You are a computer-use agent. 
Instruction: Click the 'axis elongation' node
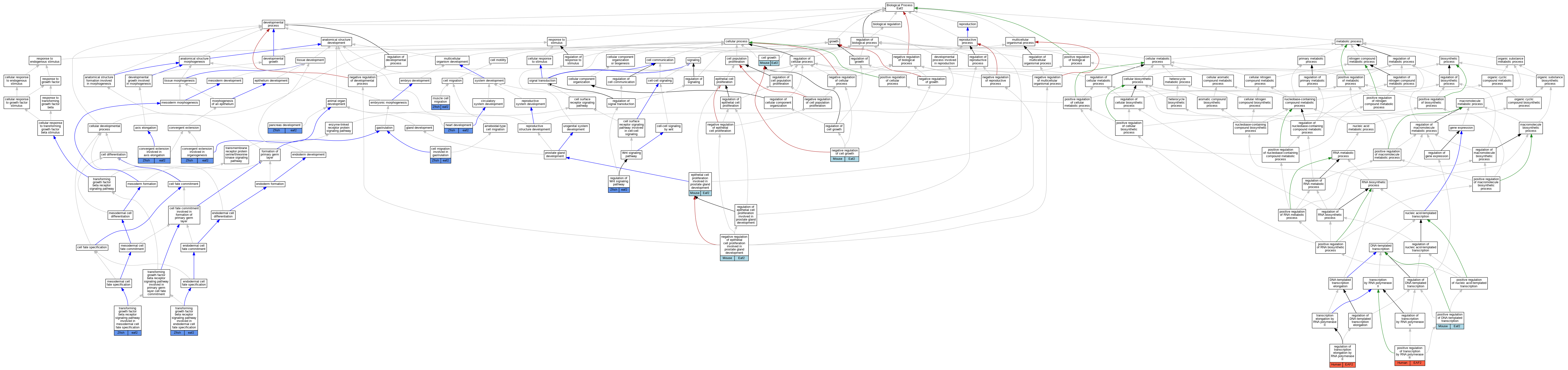pos(145,128)
